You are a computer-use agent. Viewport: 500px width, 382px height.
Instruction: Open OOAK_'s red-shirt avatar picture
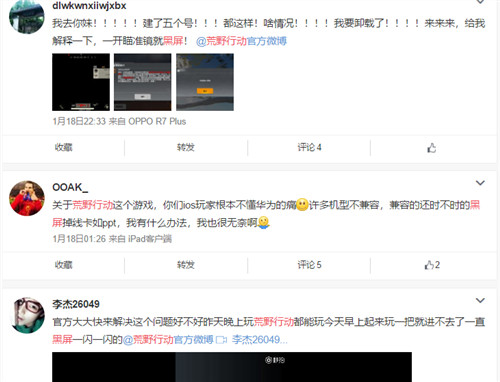click(27, 198)
